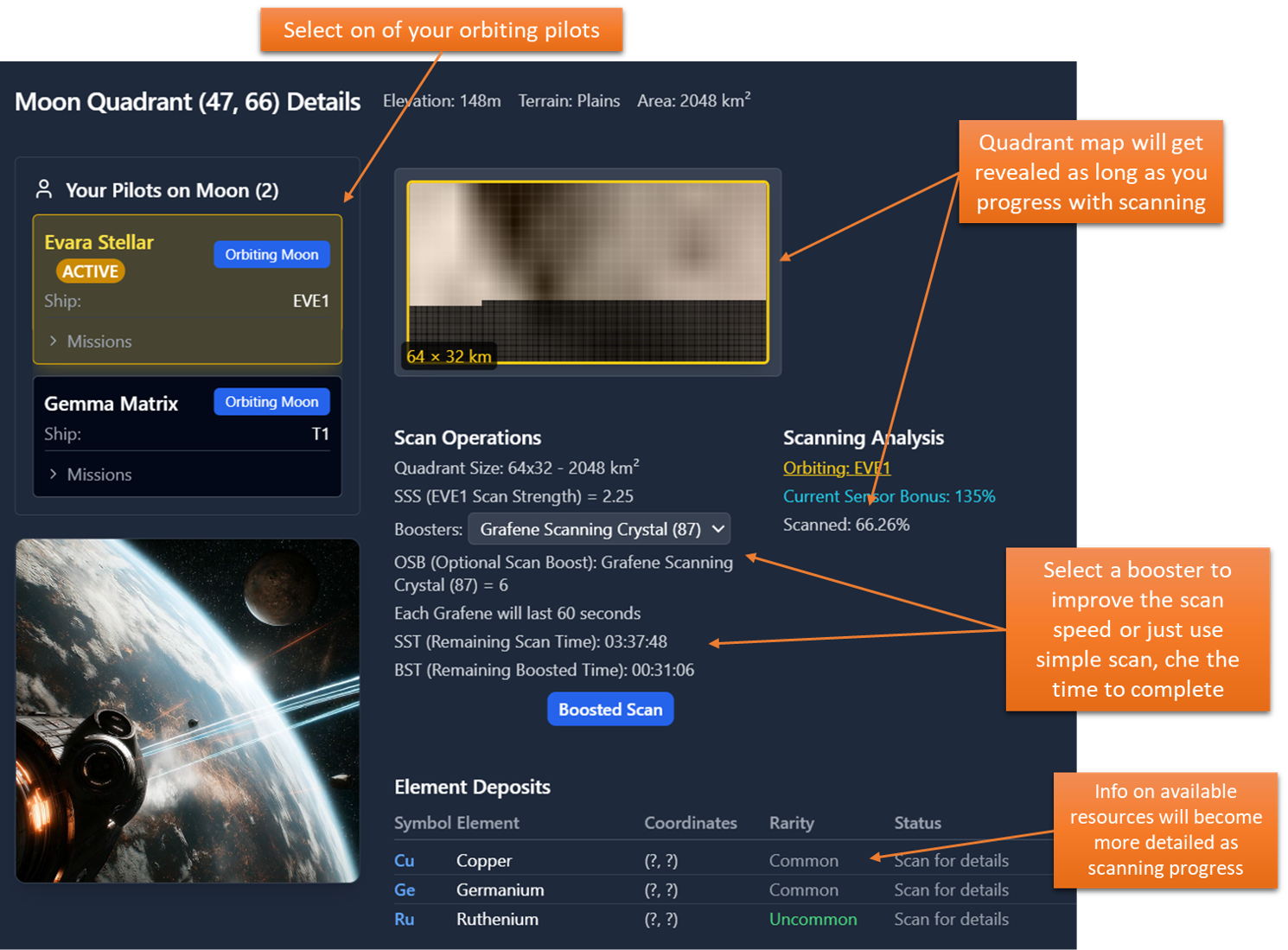Viewport: 1288px width, 950px height.
Task: Click Orbiting Moon badge for Gemma Matrix
Action: (271, 402)
